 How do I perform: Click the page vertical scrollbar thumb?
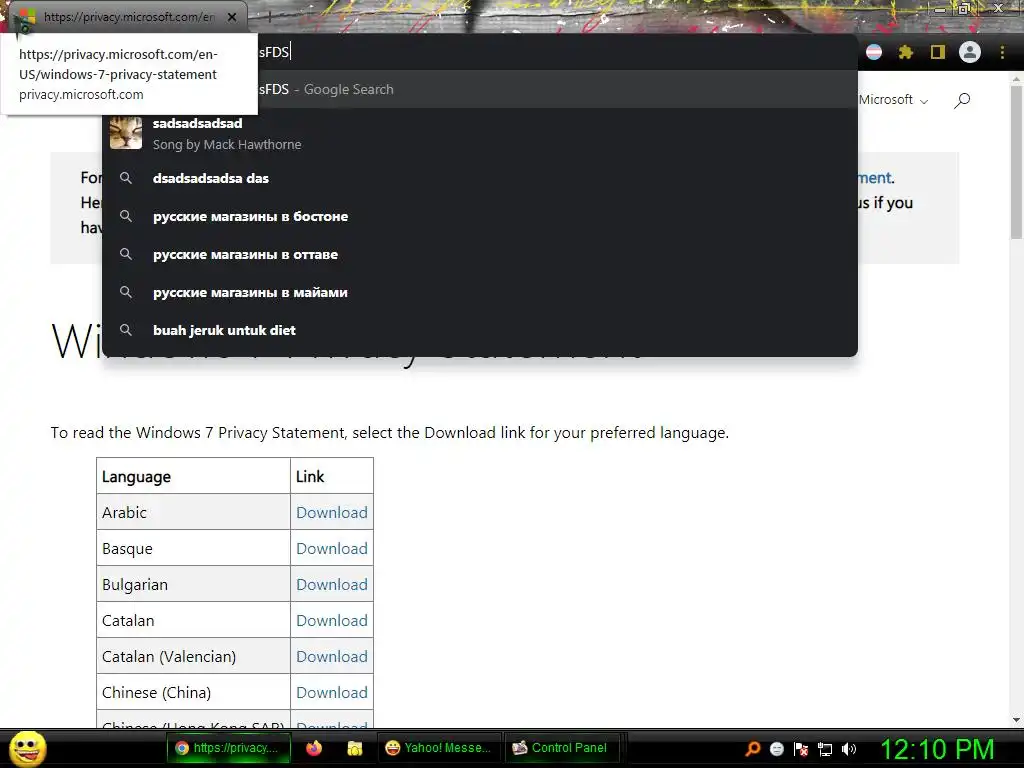click(x=1016, y=162)
